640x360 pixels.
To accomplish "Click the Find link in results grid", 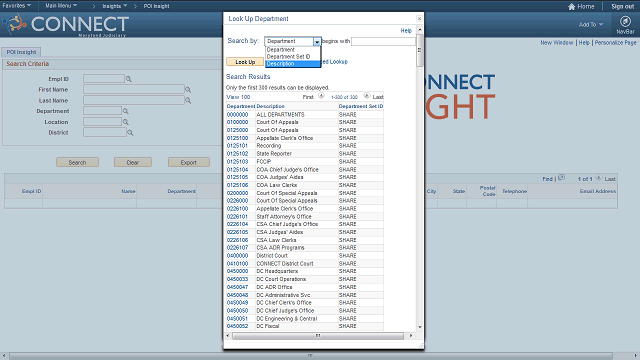I will click(547, 179).
